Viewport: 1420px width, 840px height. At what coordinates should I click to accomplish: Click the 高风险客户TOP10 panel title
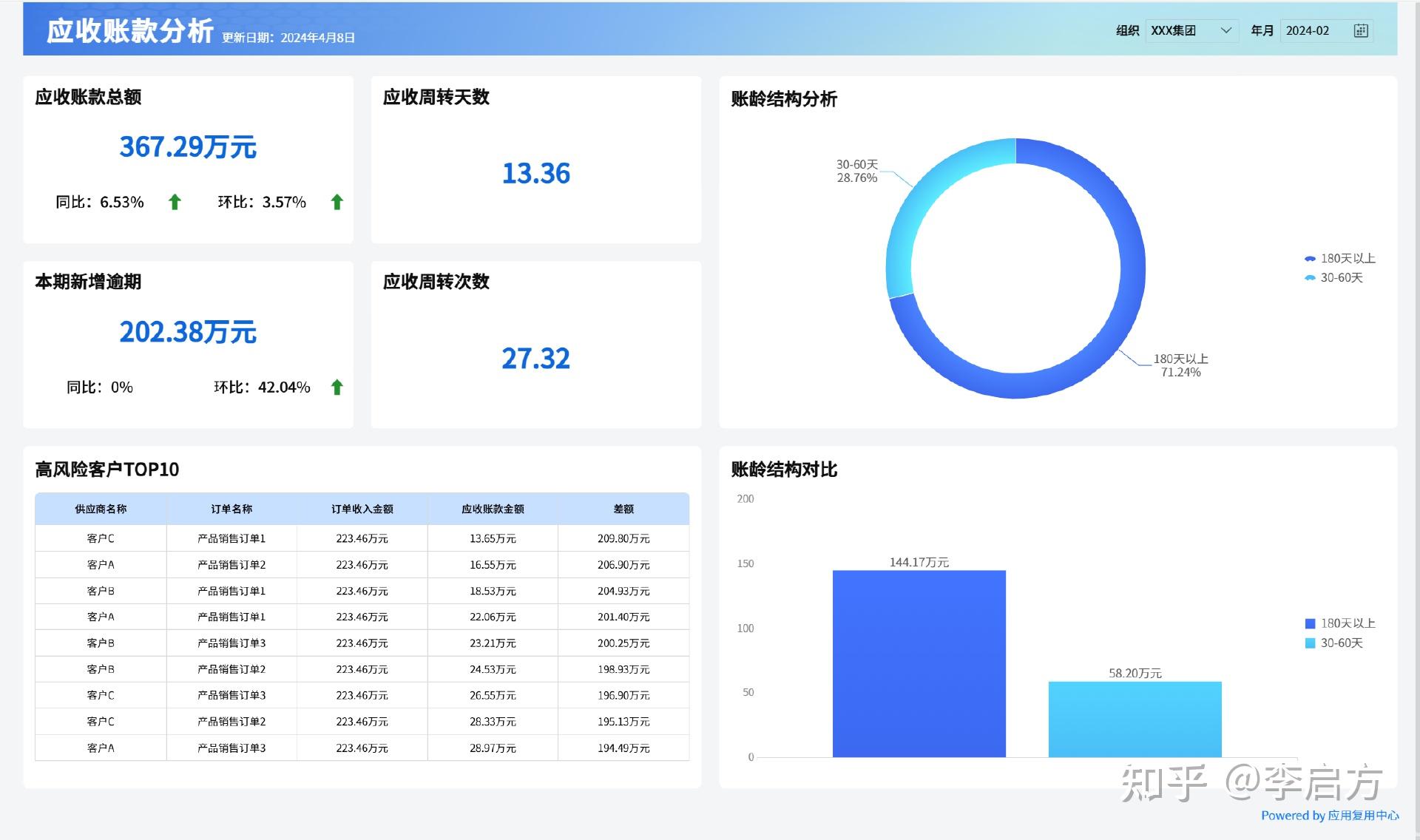point(106,470)
